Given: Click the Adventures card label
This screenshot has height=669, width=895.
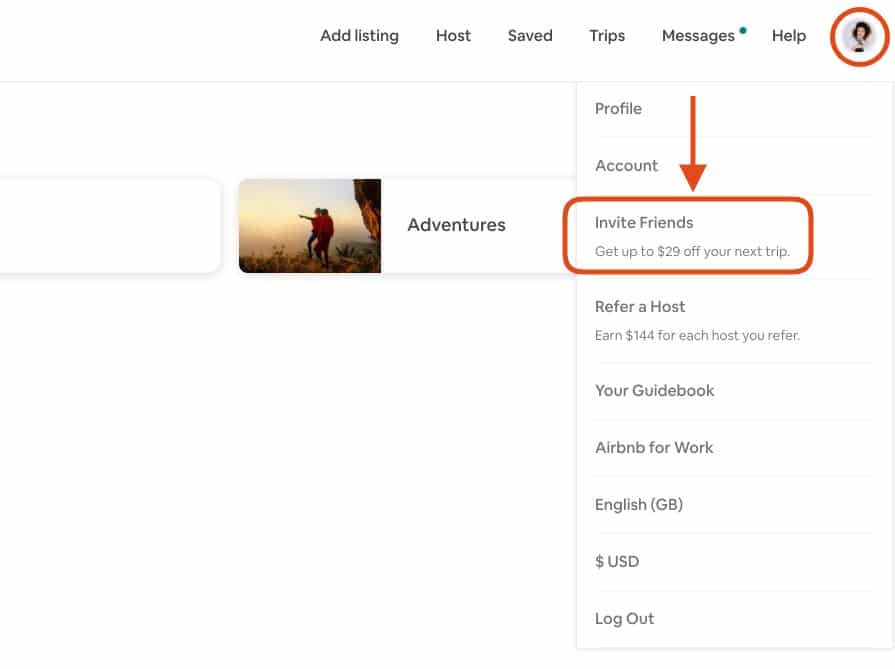Looking at the screenshot, I should pyautogui.click(x=456, y=226).
